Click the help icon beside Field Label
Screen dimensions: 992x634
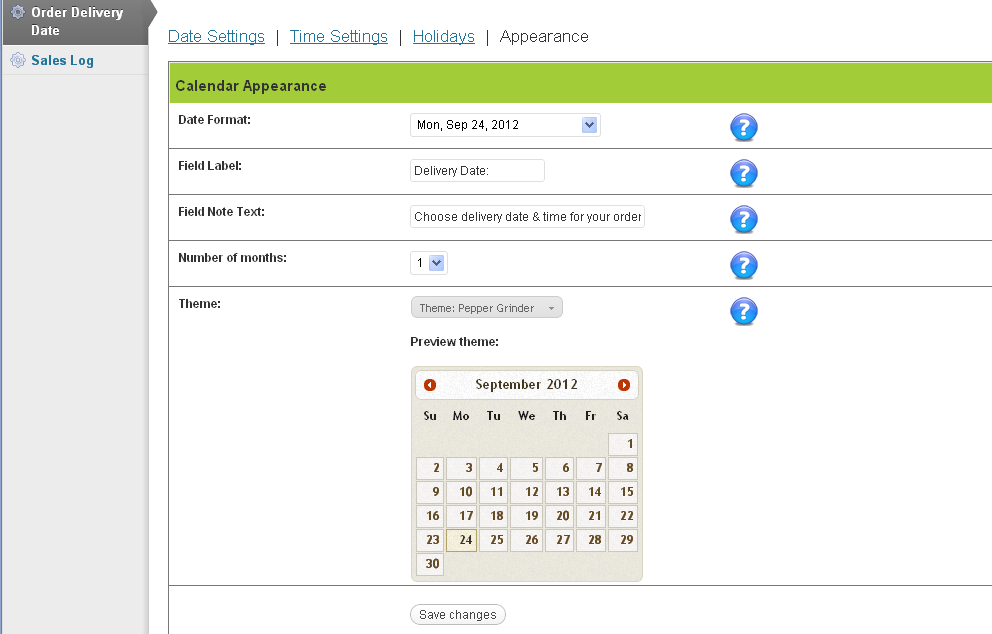click(x=743, y=173)
